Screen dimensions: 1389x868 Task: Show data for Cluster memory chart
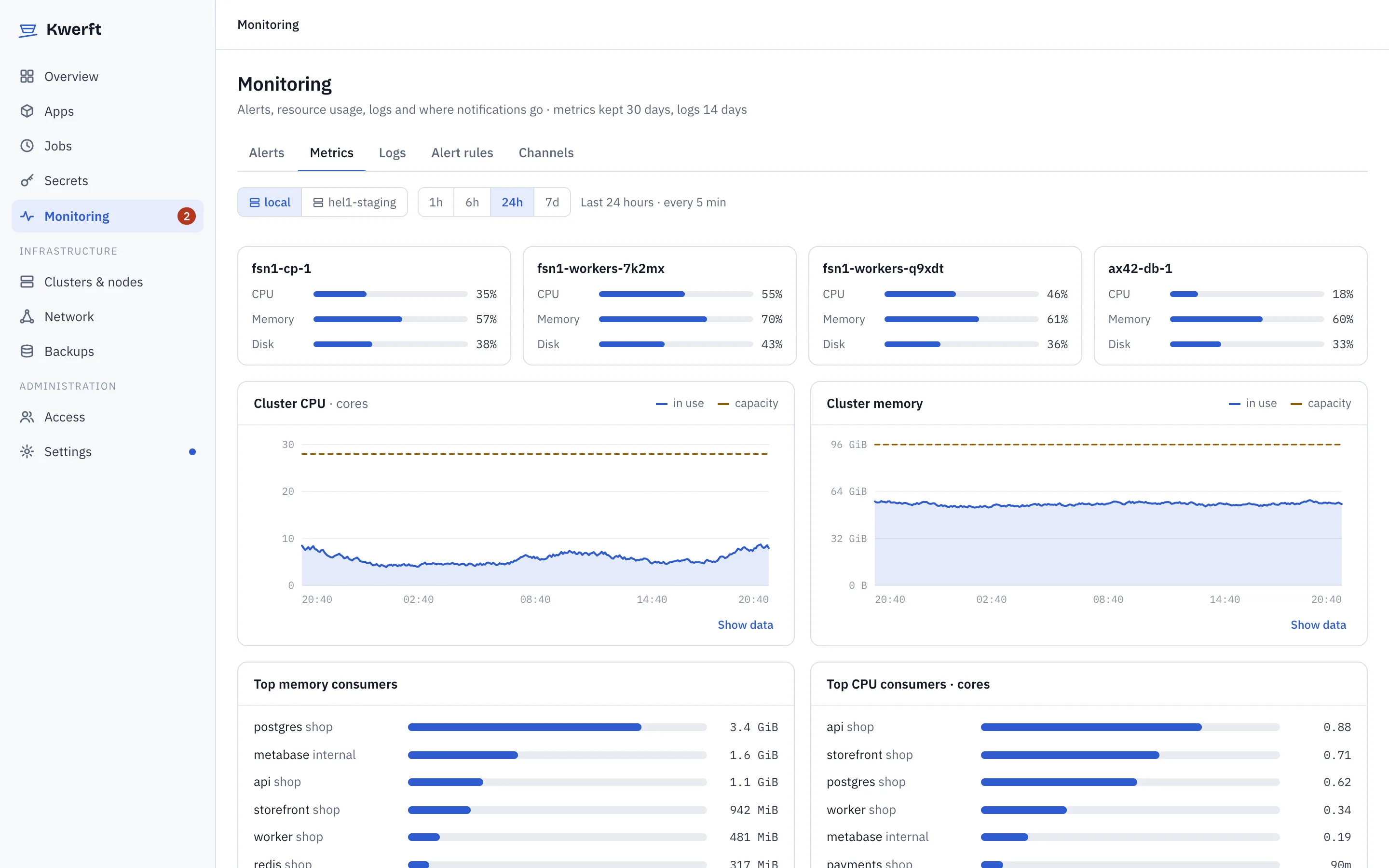pyautogui.click(x=1318, y=624)
